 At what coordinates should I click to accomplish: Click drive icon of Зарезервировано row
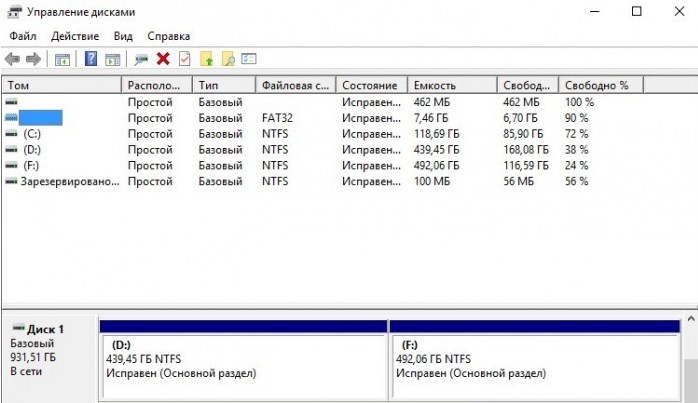tap(12, 181)
